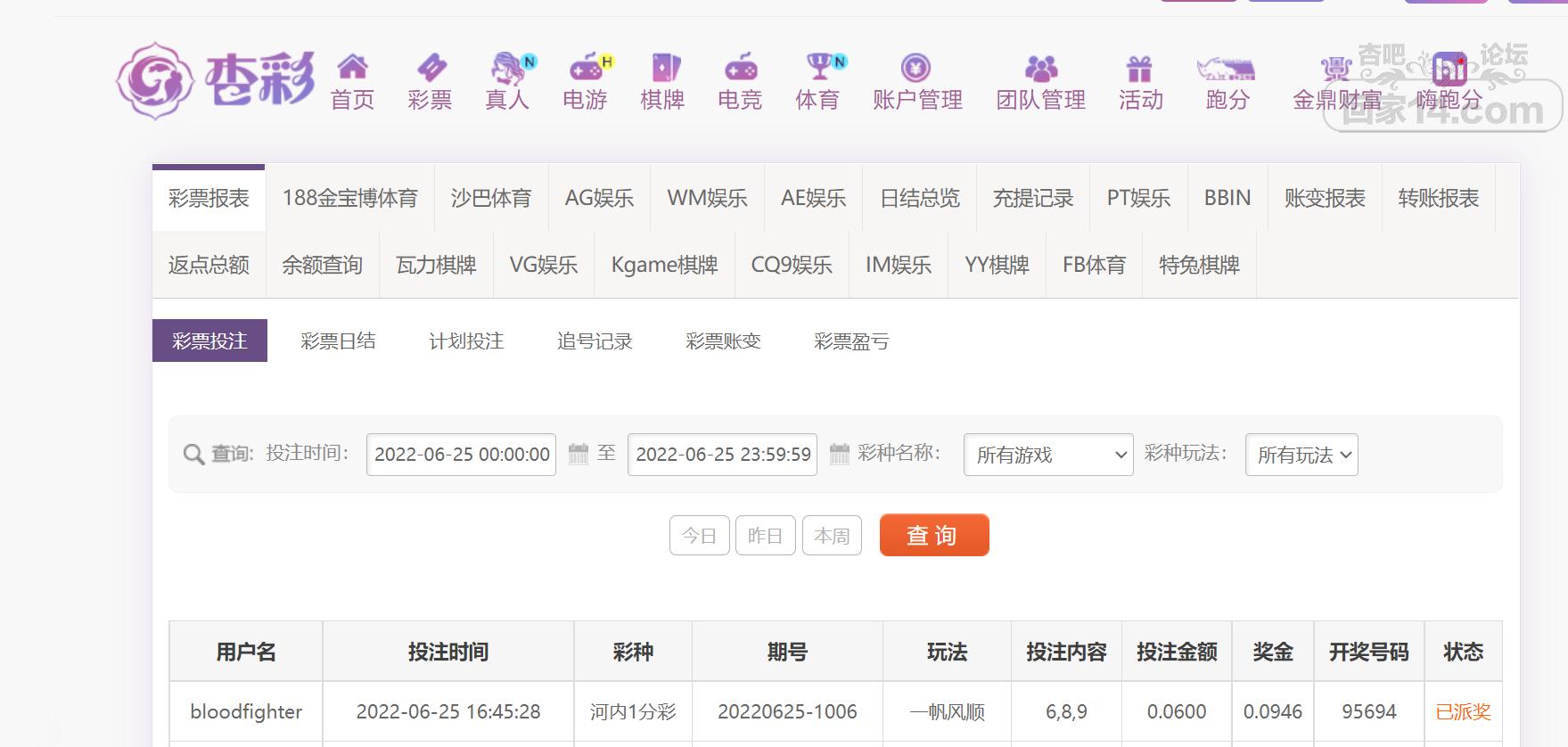Expand the play type dropdown

pos(1301,455)
